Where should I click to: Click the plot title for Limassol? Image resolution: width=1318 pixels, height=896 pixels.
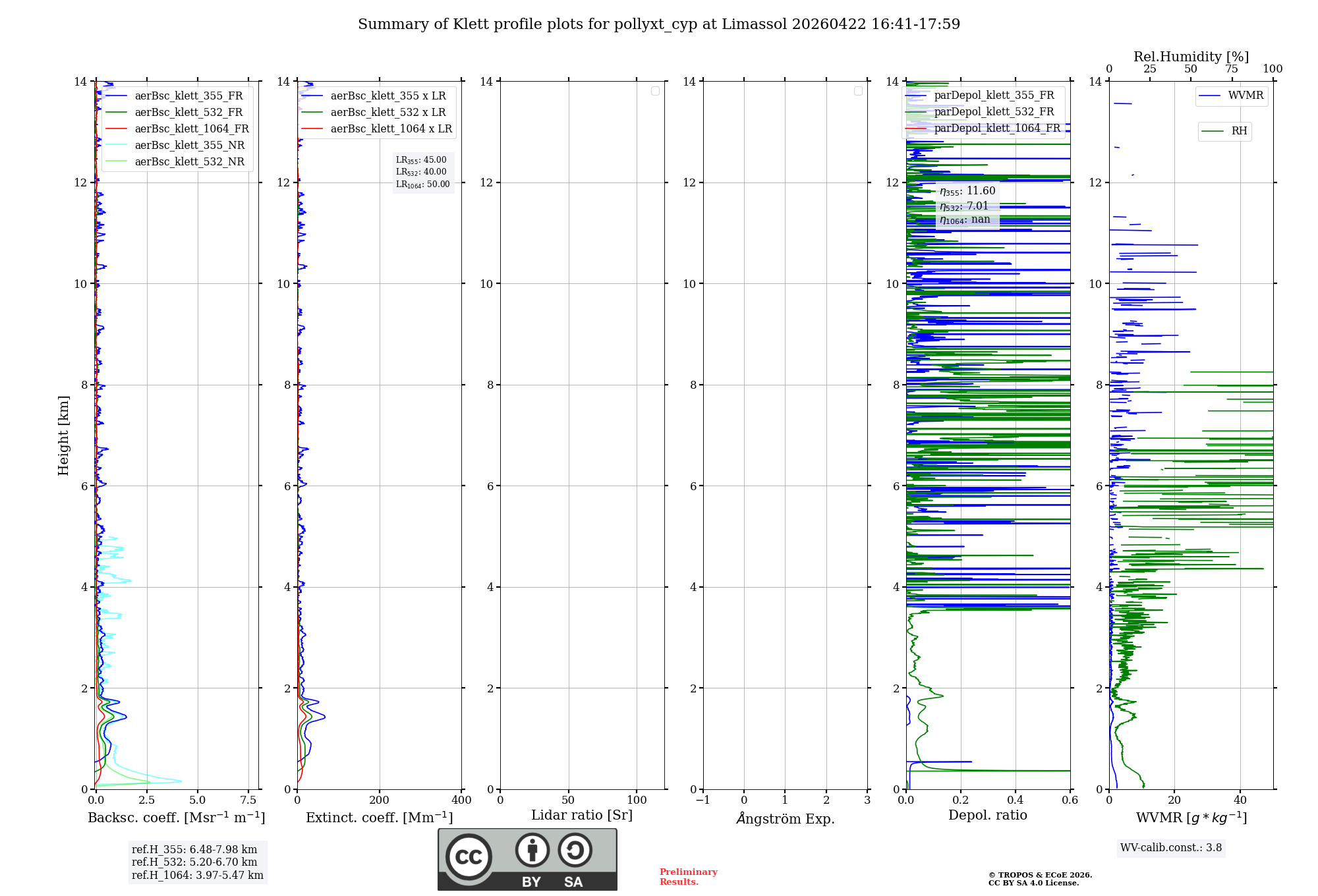pos(659,24)
